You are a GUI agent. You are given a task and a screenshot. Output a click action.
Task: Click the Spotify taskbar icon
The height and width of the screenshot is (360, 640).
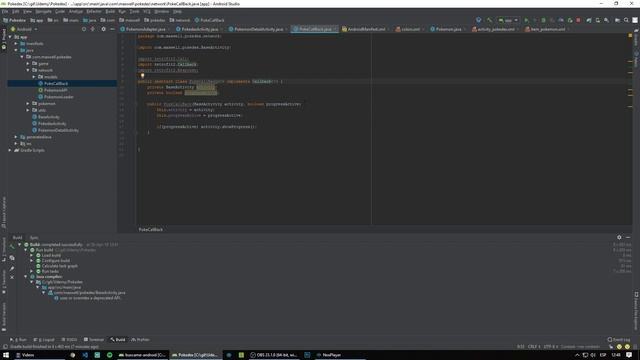click(109, 355)
